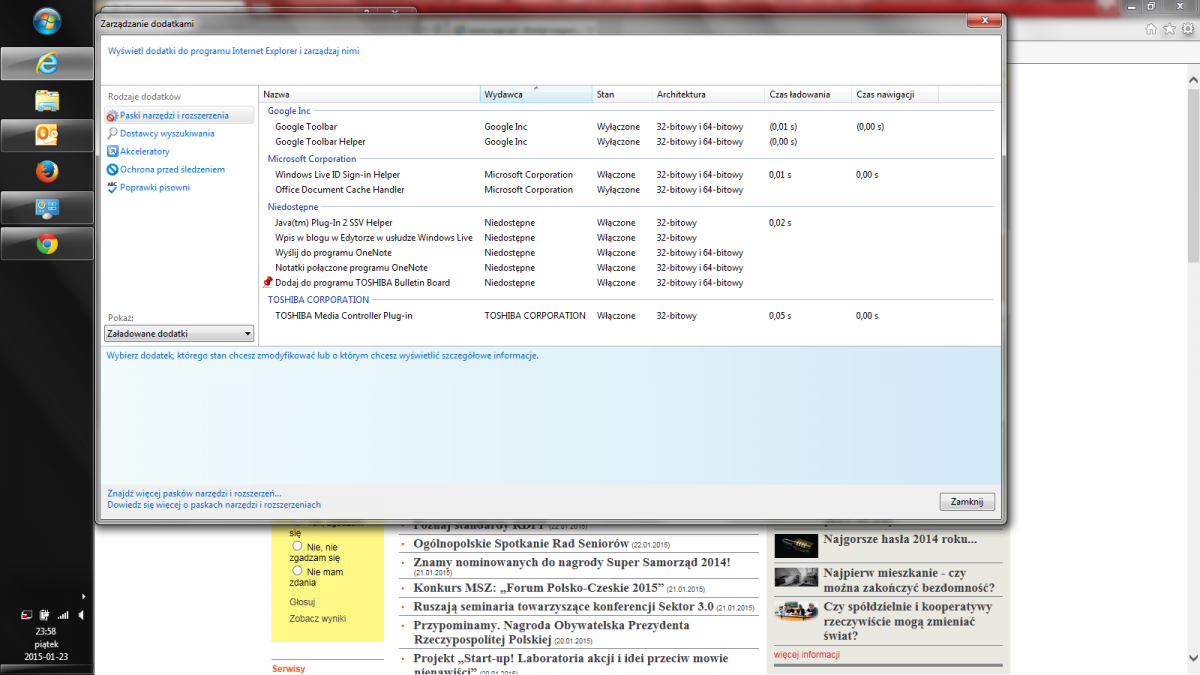Screen dimensions: 1200x675
Task: Open 'więcej informacji' link
Action: pos(807,655)
